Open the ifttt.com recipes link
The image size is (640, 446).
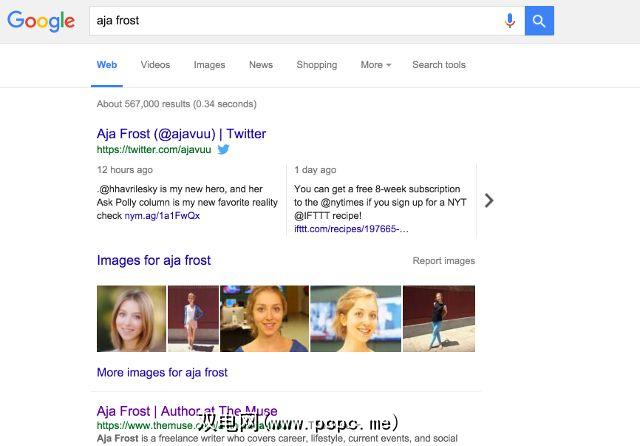tap(350, 228)
